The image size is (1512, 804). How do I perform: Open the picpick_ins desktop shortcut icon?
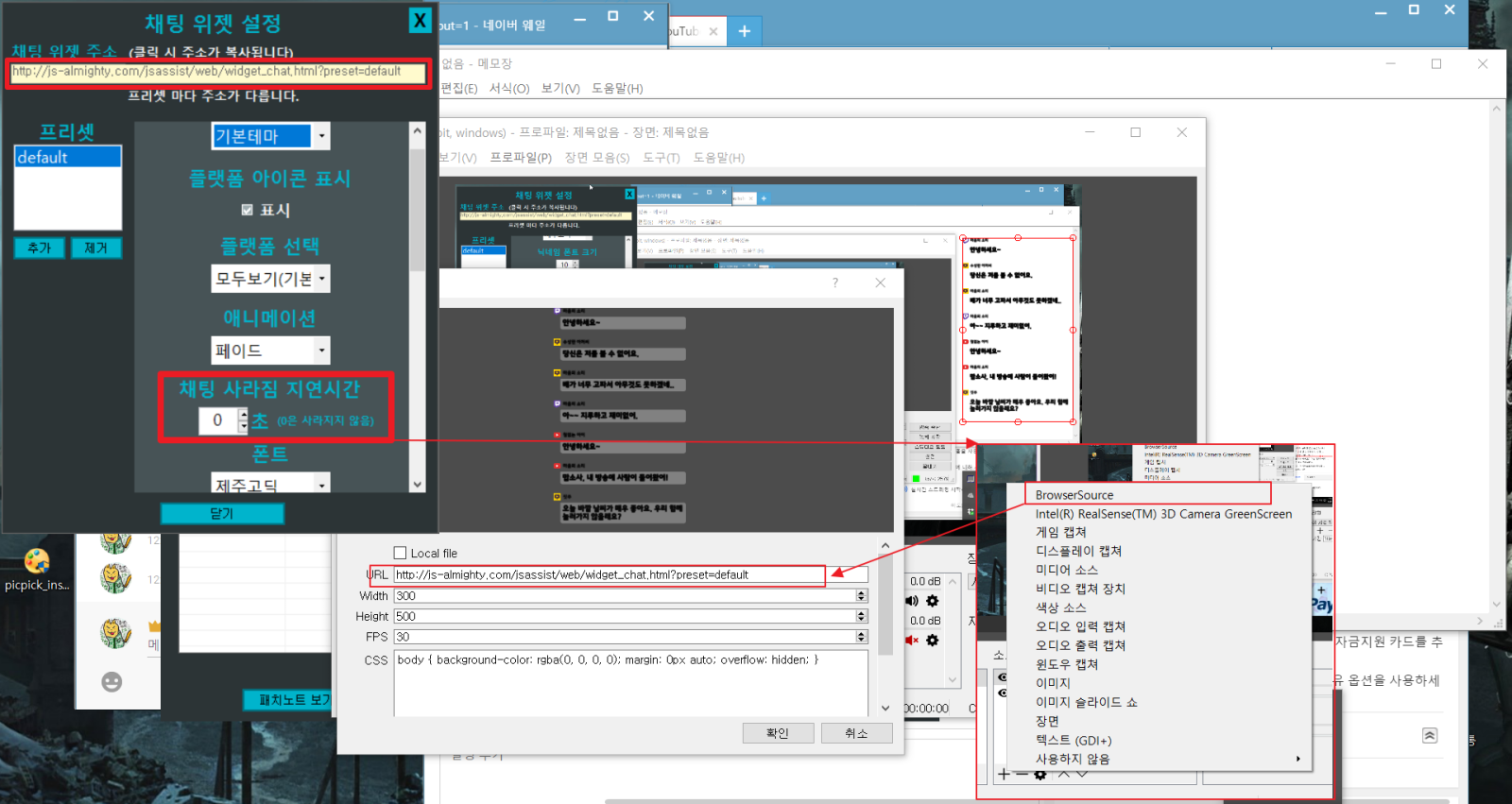click(37, 570)
